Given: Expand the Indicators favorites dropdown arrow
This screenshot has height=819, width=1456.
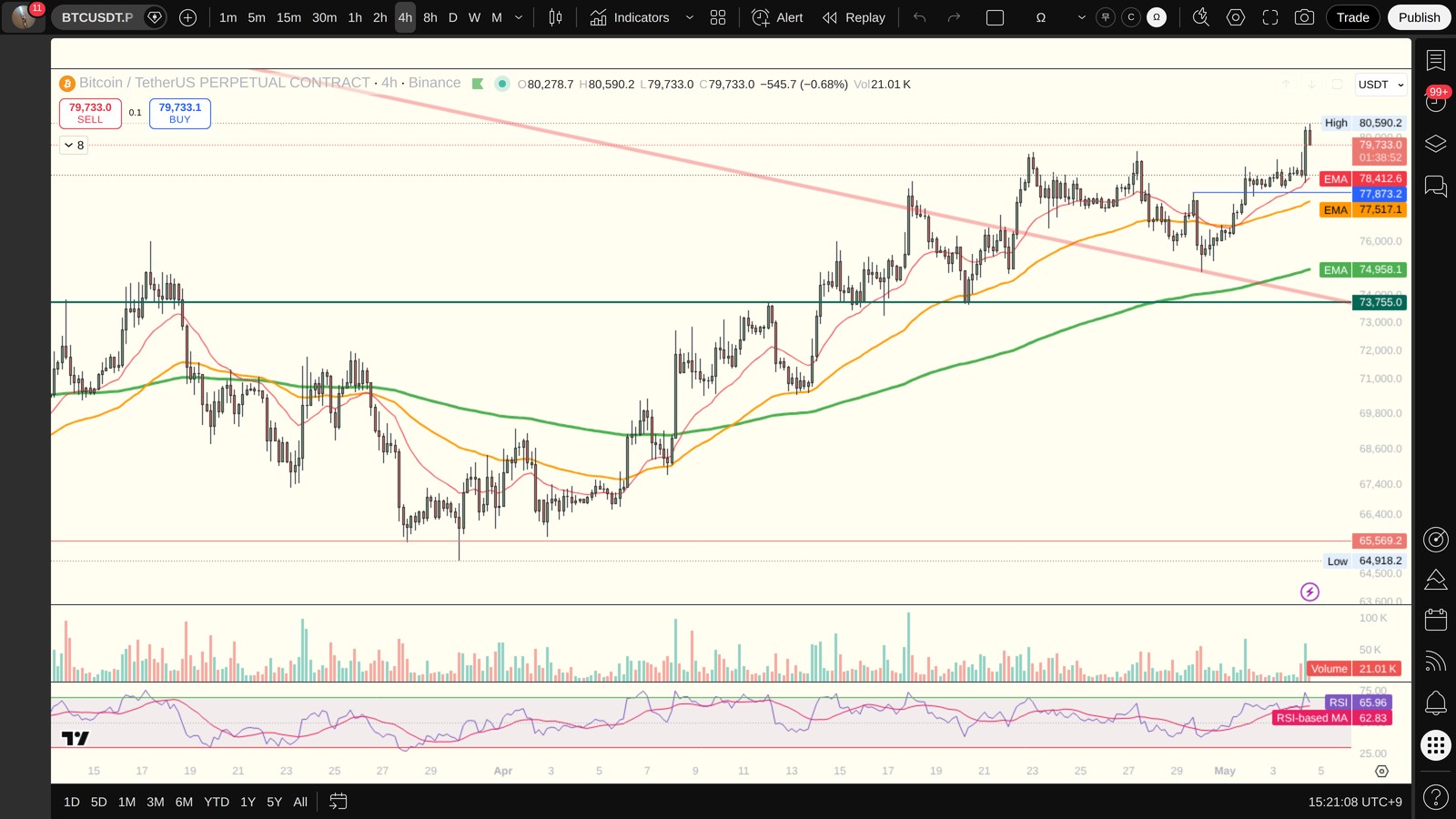Looking at the screenshot, I should (x=689, y=17).
